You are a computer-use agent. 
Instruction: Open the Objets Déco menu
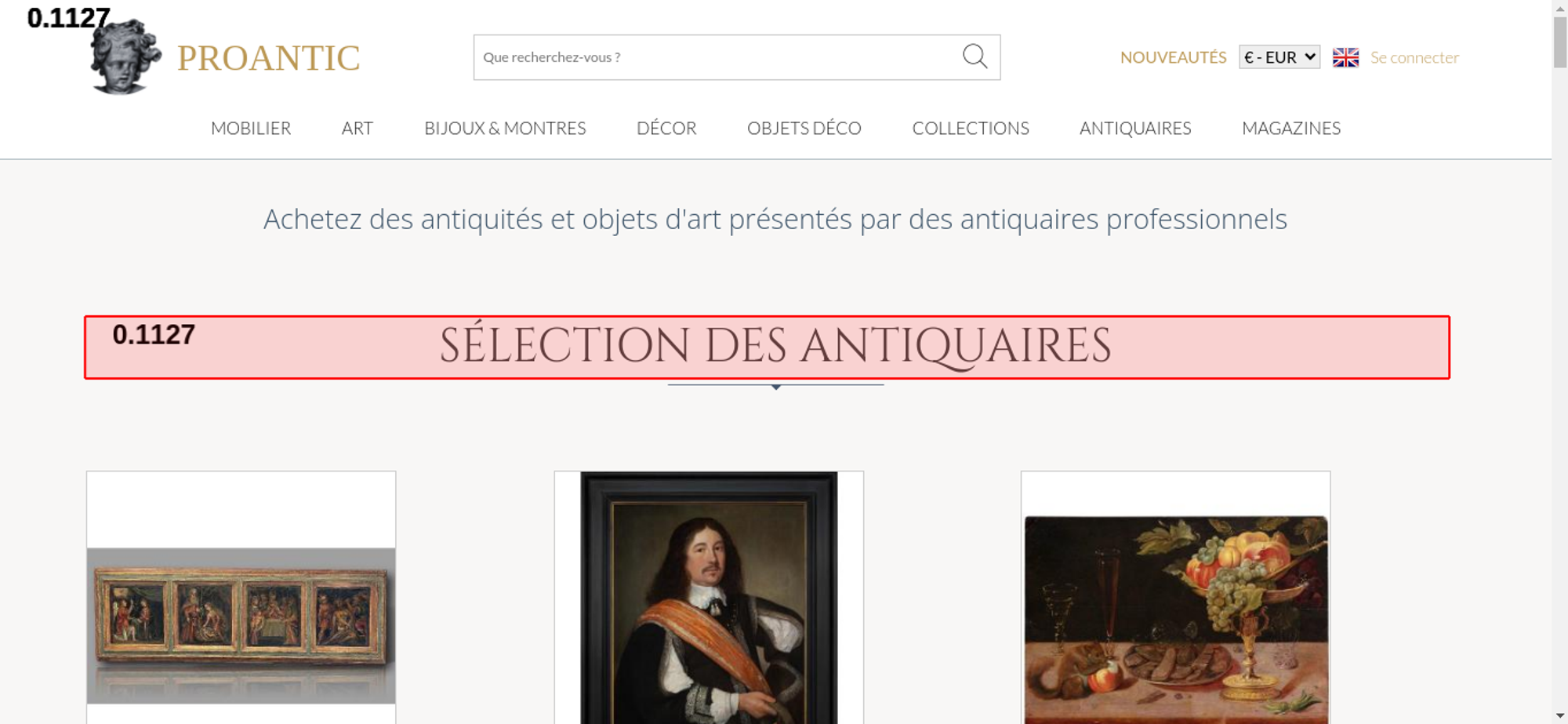[804, 128]
